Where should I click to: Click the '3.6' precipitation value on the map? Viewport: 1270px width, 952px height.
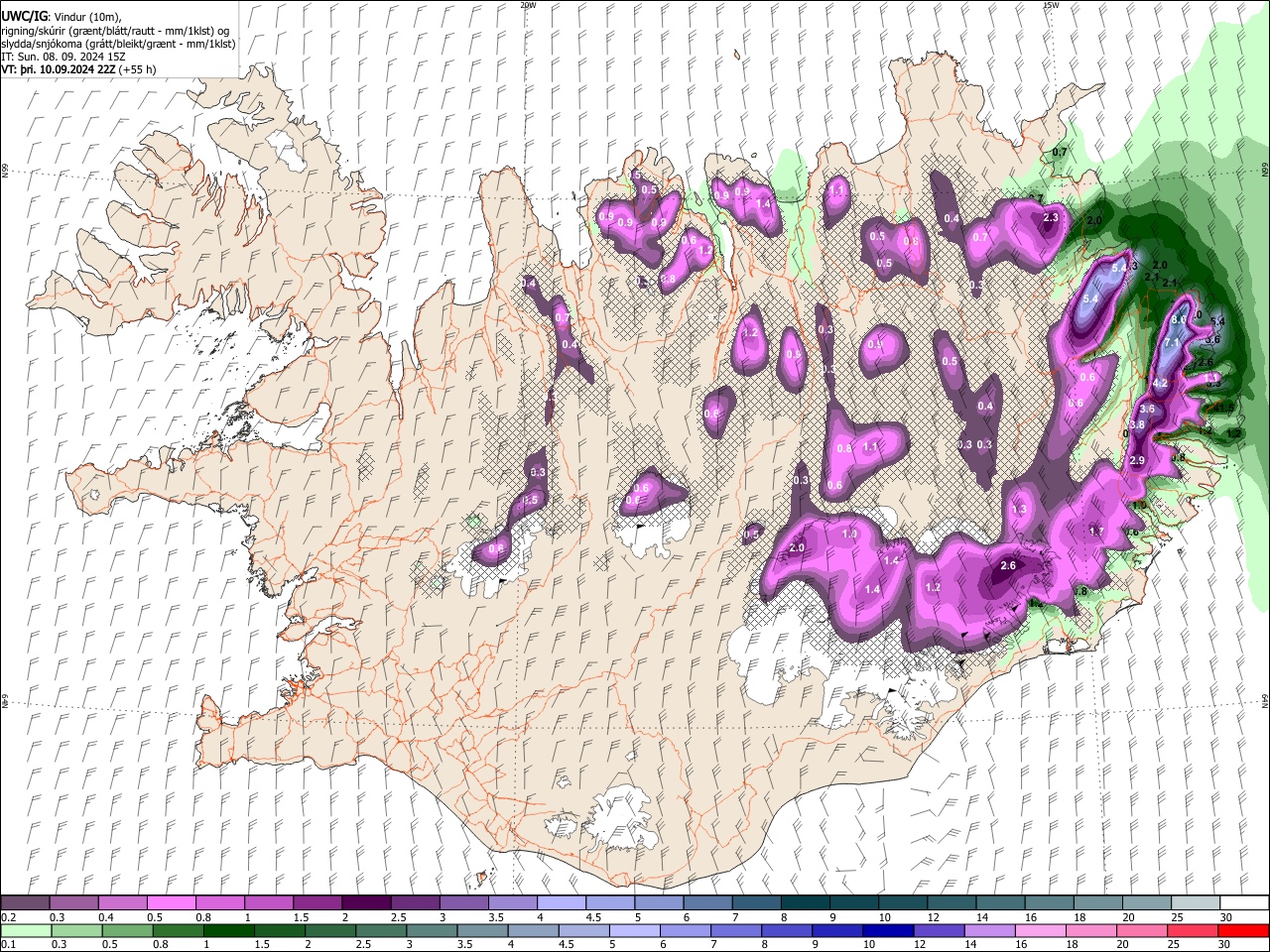(1148, 409)
